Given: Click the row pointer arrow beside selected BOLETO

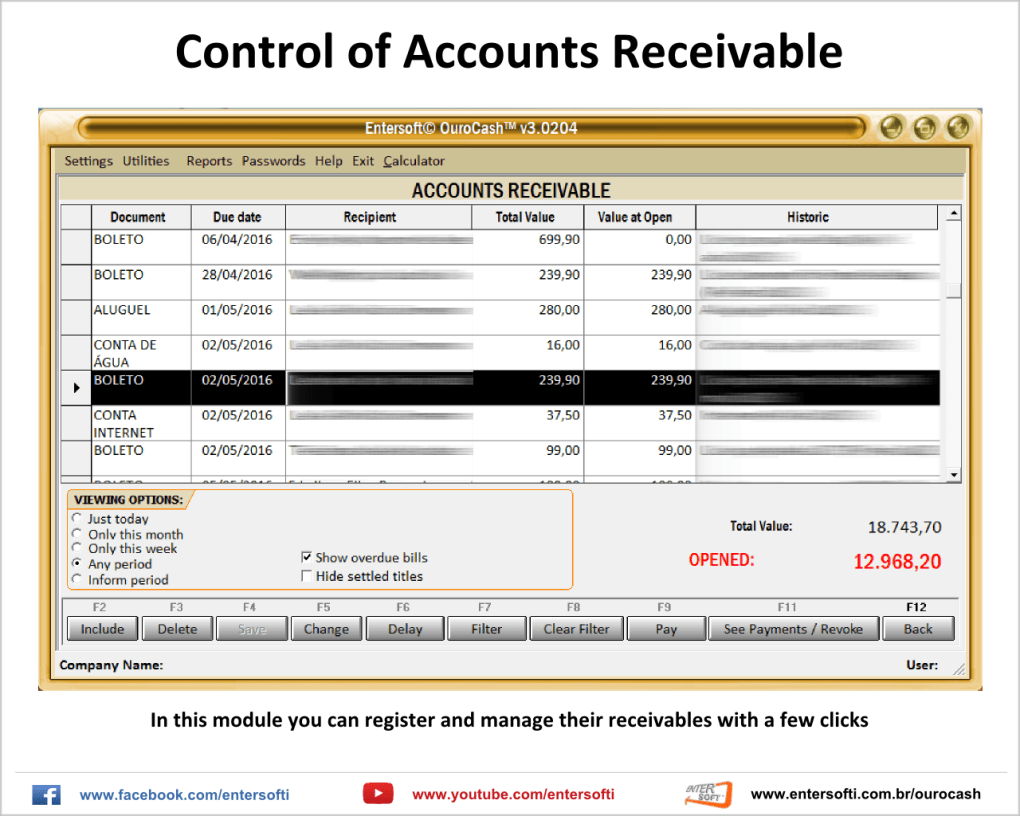Looking at the screenshot, I should (x=77, y=387).
